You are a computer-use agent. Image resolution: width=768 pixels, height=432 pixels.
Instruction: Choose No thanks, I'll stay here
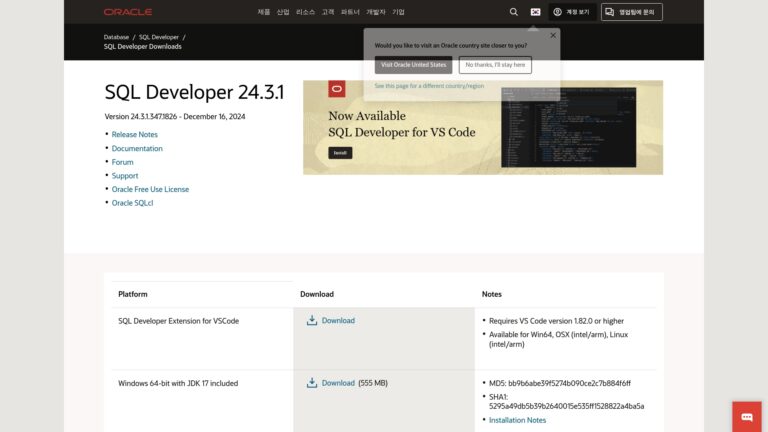click(495, 65)
